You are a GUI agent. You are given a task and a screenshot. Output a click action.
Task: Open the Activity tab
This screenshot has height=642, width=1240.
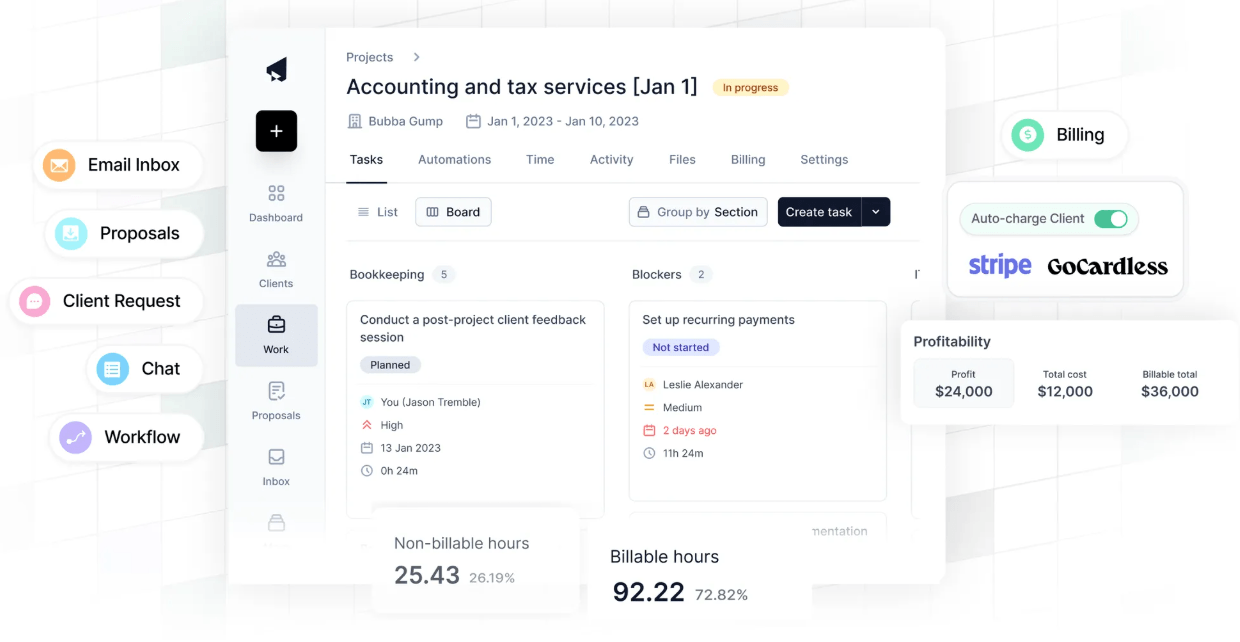[611, 160]
